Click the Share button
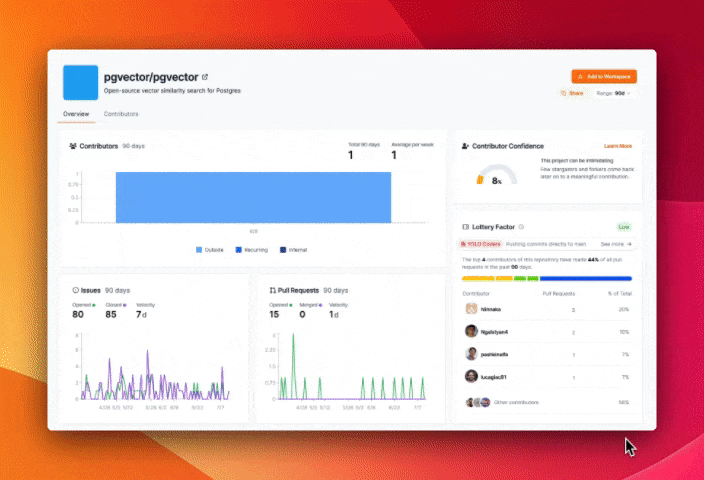The width and height of the screenshot is (704, 480). point(572,93)
